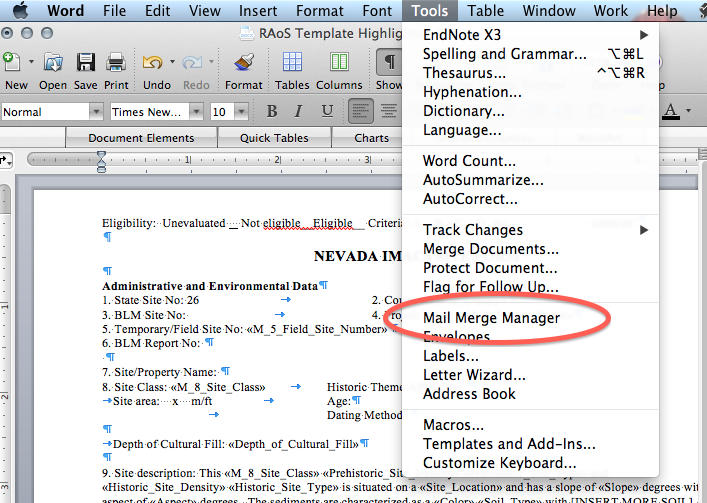Click the Save floppy disk icon
Viewport: 707px width, 503px height.
click(85, 62)
